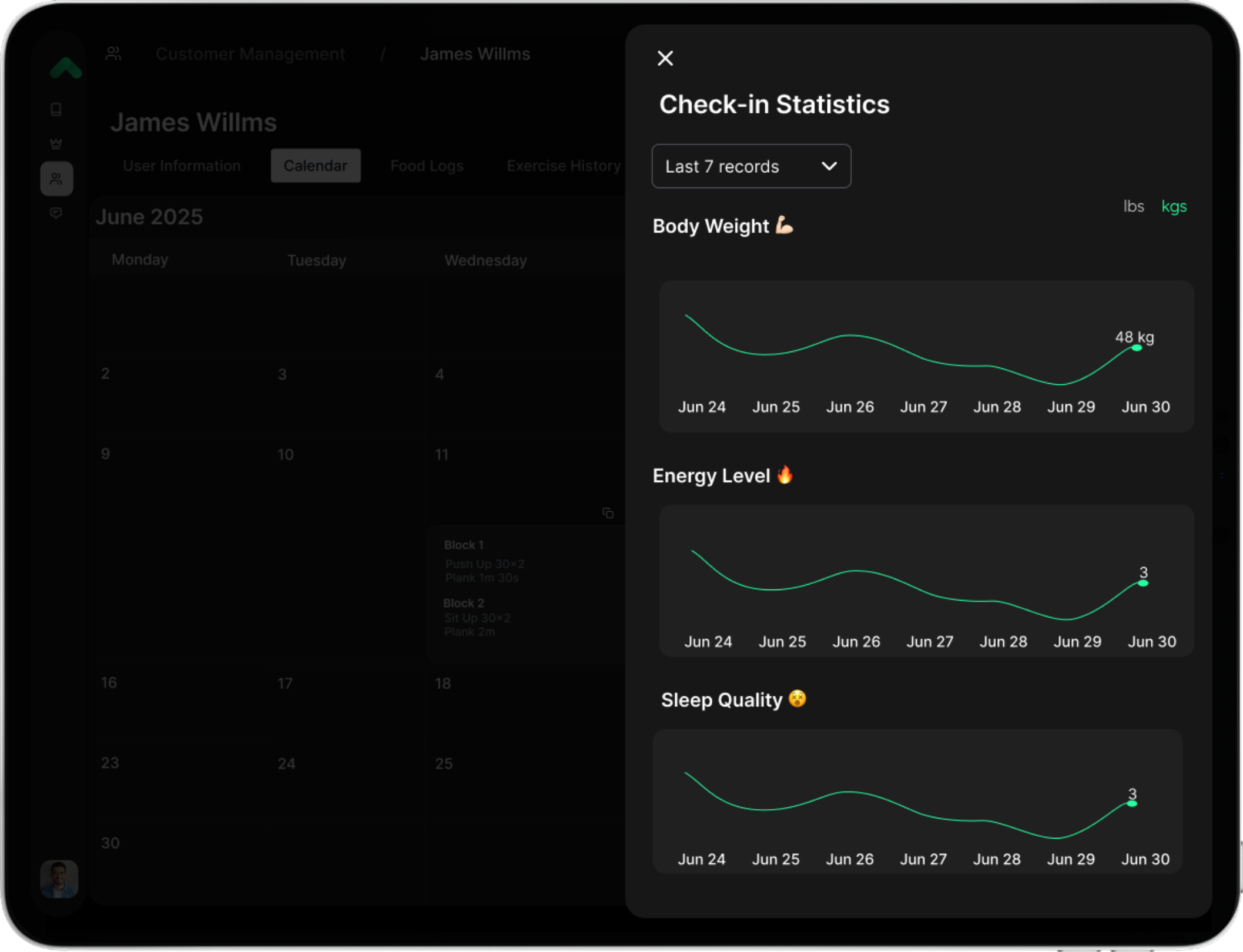Select the customers icon in sidebar

pyautogui.click(x=56, y=179)
